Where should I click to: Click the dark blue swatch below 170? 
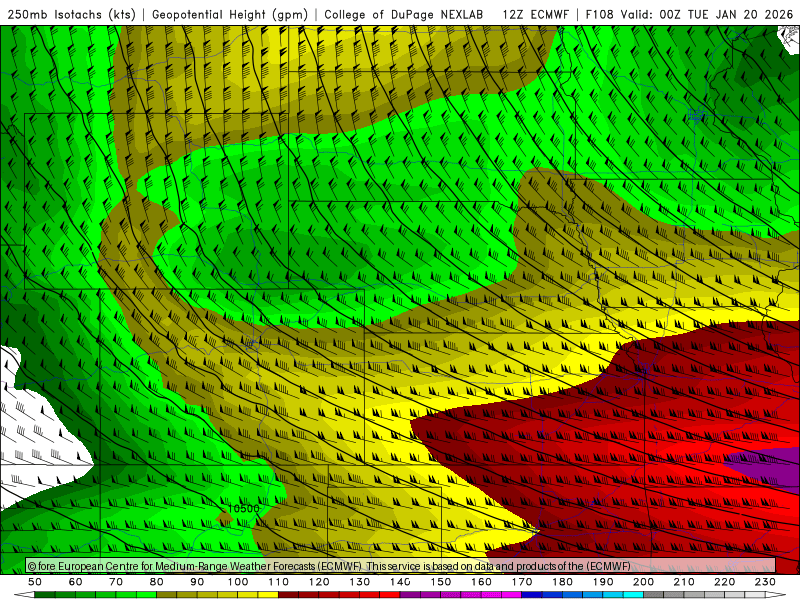pos(532,594)
